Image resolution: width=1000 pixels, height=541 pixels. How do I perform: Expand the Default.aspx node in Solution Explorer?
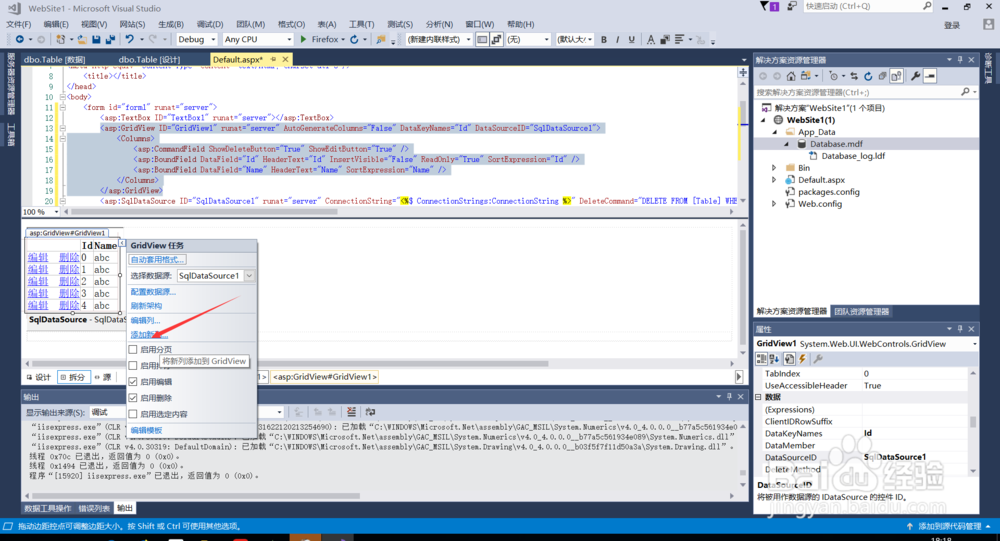pyautogui.click(x=775, y=180)
